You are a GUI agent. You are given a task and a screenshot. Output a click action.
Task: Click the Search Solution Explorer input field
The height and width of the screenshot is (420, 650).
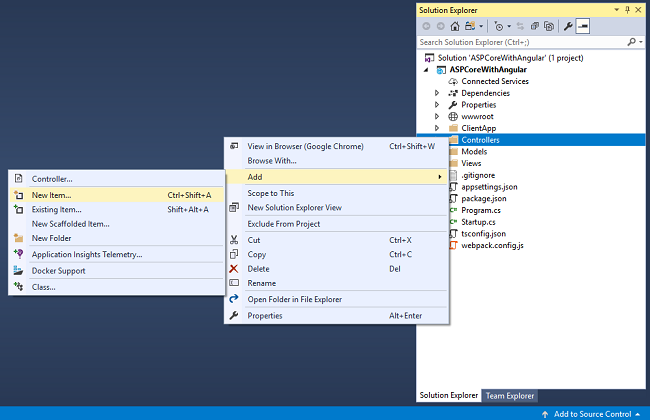coord(521,42)
